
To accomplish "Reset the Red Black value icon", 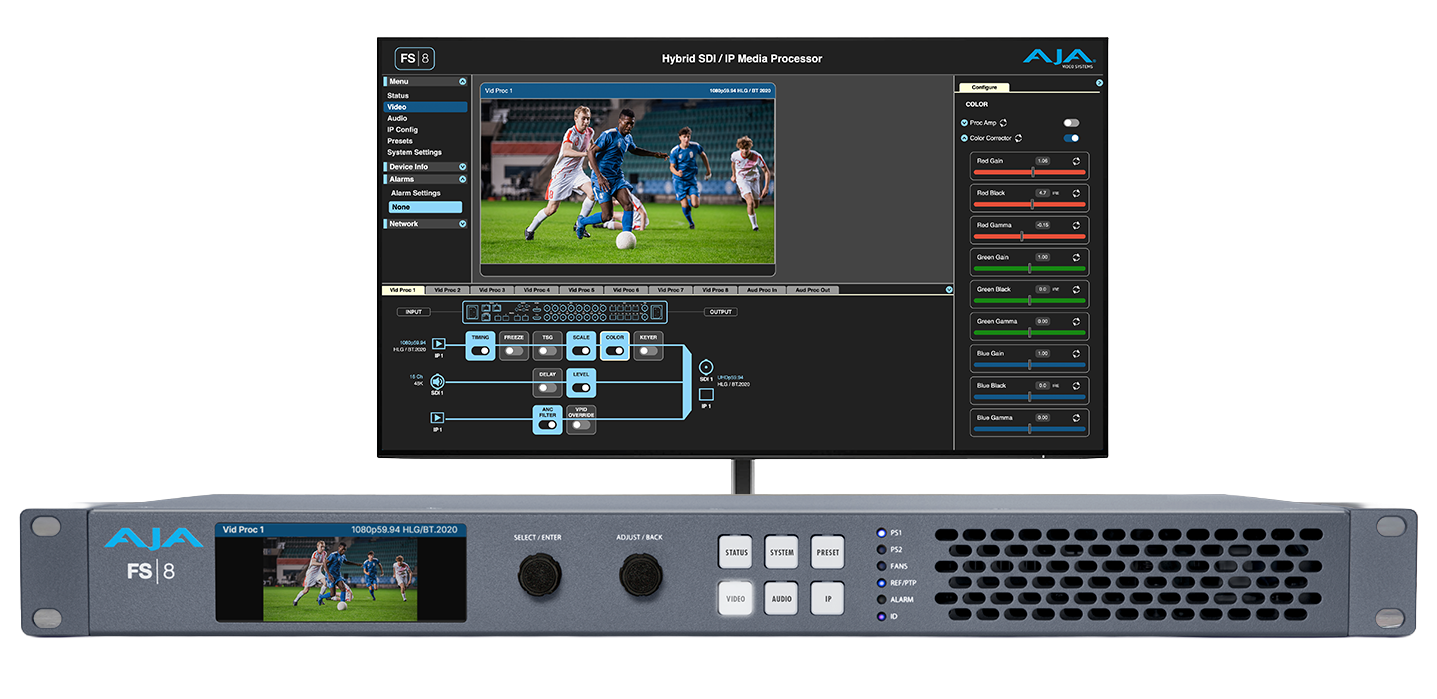I will (1076, 193).
